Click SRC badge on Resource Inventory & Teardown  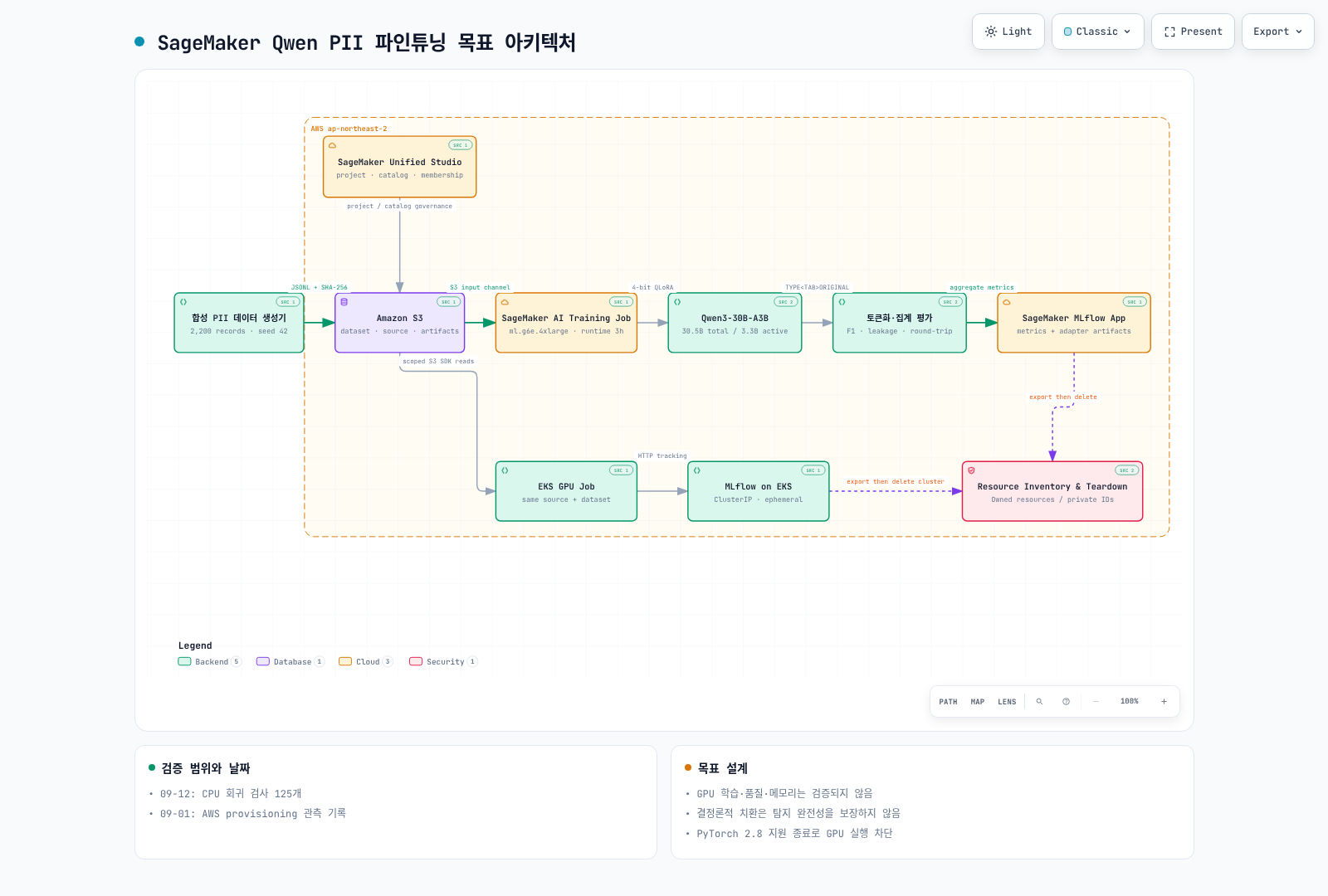coord(1127,470)
